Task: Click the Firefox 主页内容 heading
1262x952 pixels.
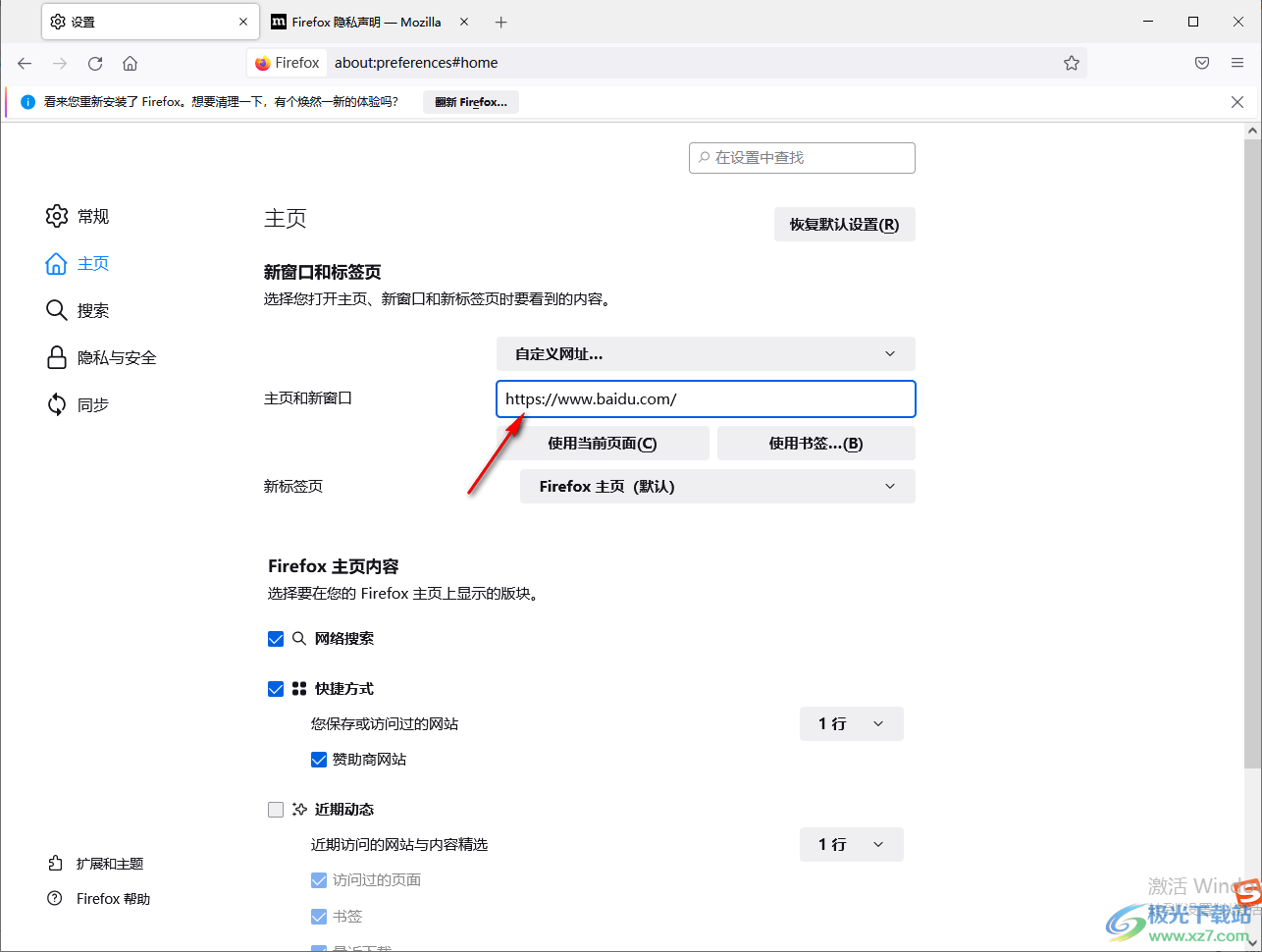Action: pyautogui.click(x=334, y=566)
